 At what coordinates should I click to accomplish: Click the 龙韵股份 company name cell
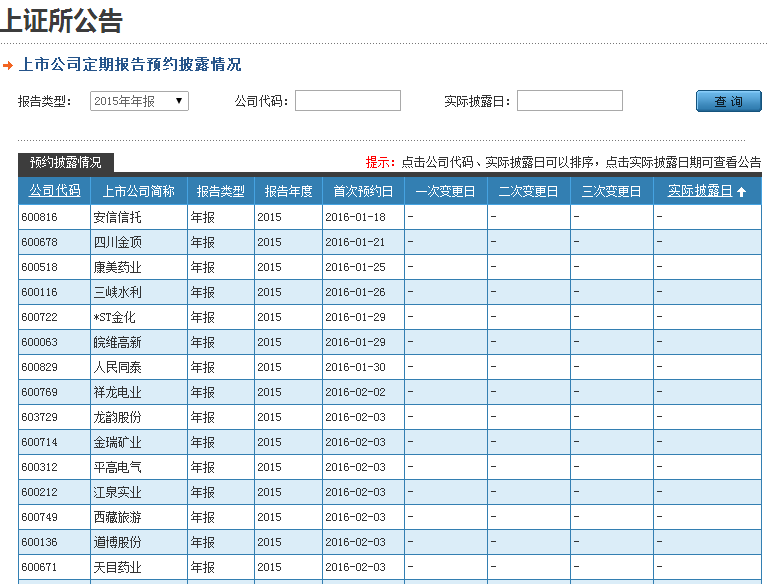[x=117, y=417]
